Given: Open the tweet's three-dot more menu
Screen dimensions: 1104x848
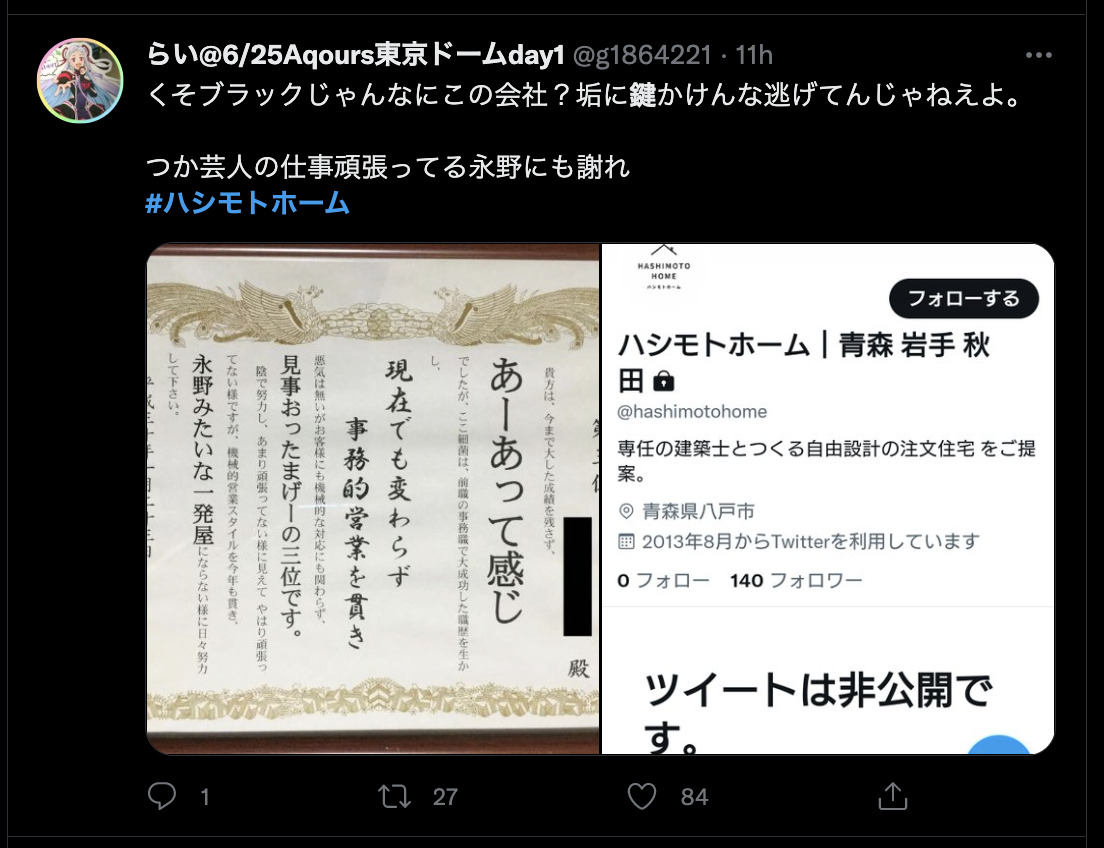Looking at the screenshot, I should pyautogui.click(x=1039, y=55).
